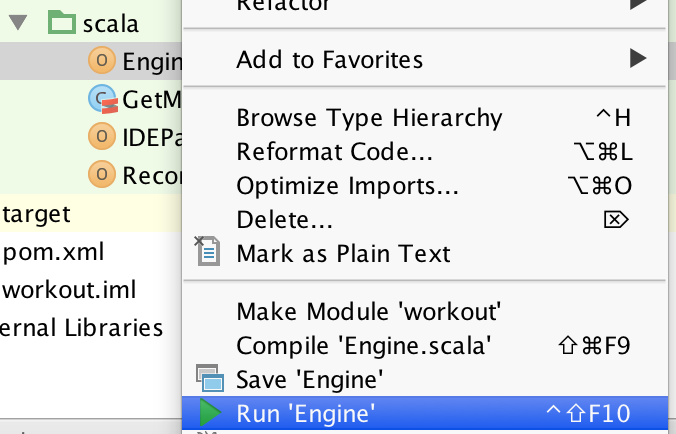Viewport: 676px width, 434px height.
Task: Choose Browse Type Hierarchy
Action: tap(369, 118)
